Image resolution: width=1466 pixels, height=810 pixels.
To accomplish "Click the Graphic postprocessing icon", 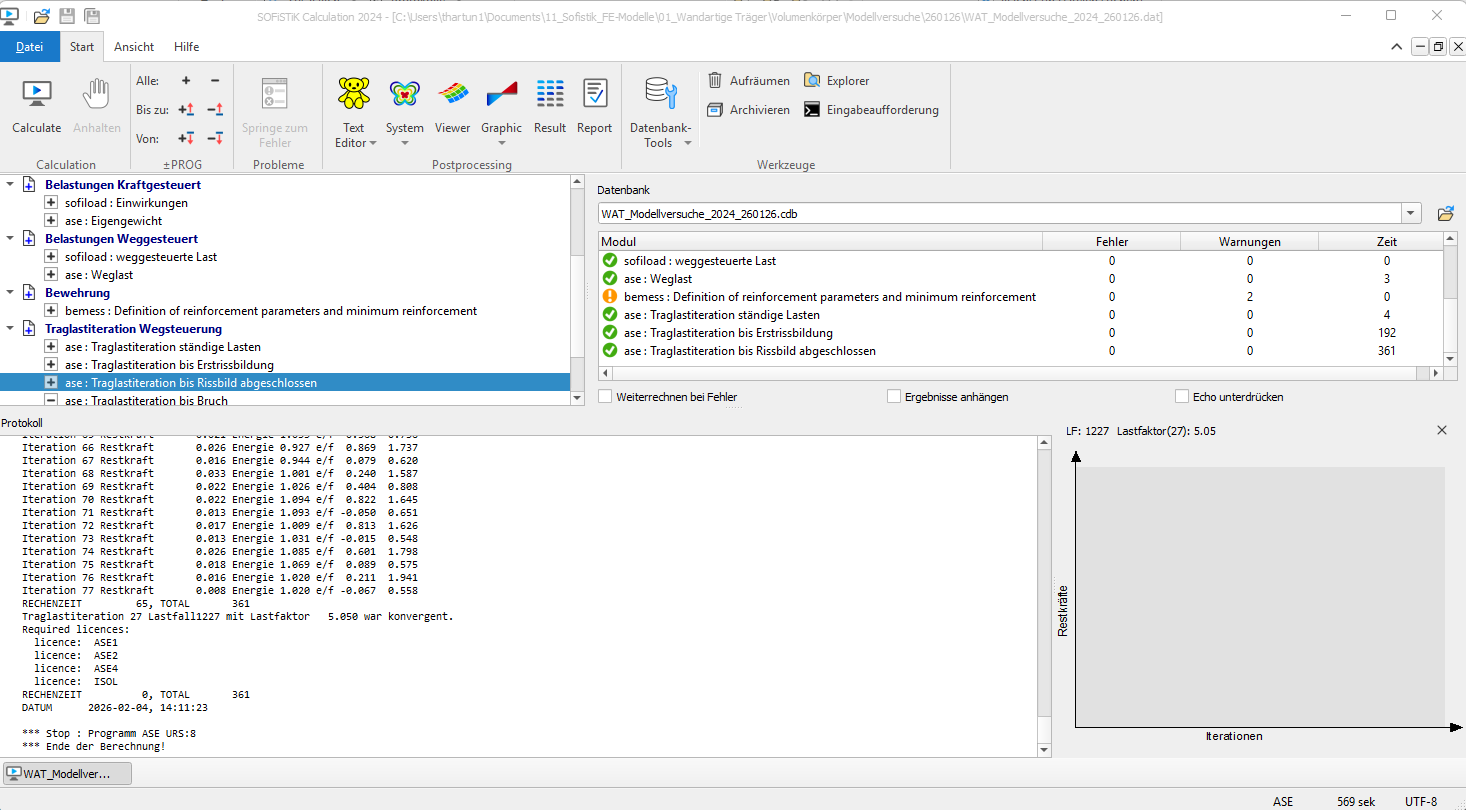I will 501,95.
